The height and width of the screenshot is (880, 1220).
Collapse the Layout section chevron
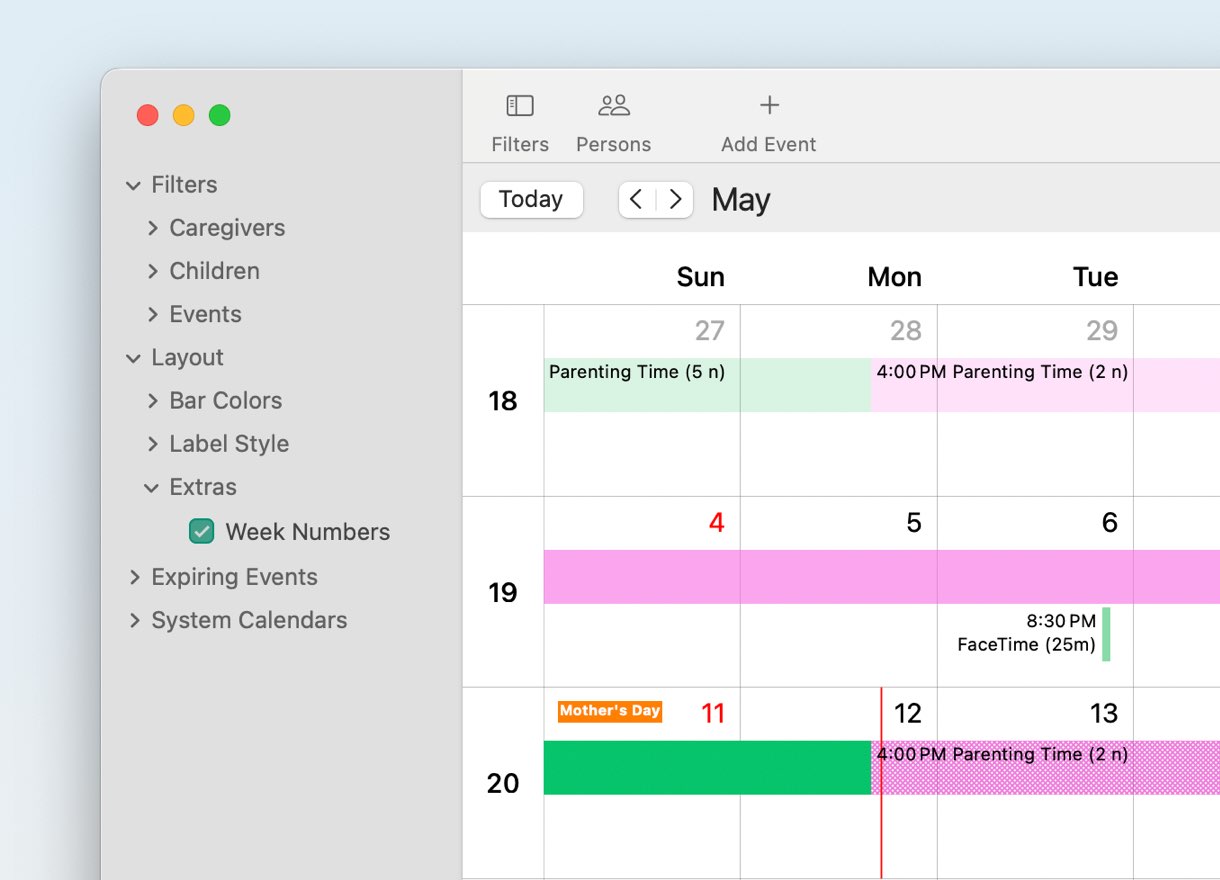(x=133, y=358)
